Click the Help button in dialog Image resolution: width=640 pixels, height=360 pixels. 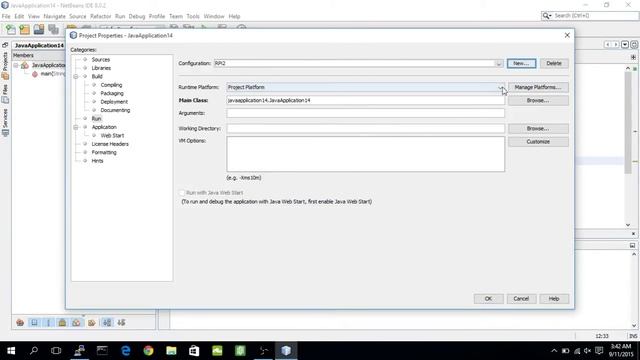coord(554,299)
